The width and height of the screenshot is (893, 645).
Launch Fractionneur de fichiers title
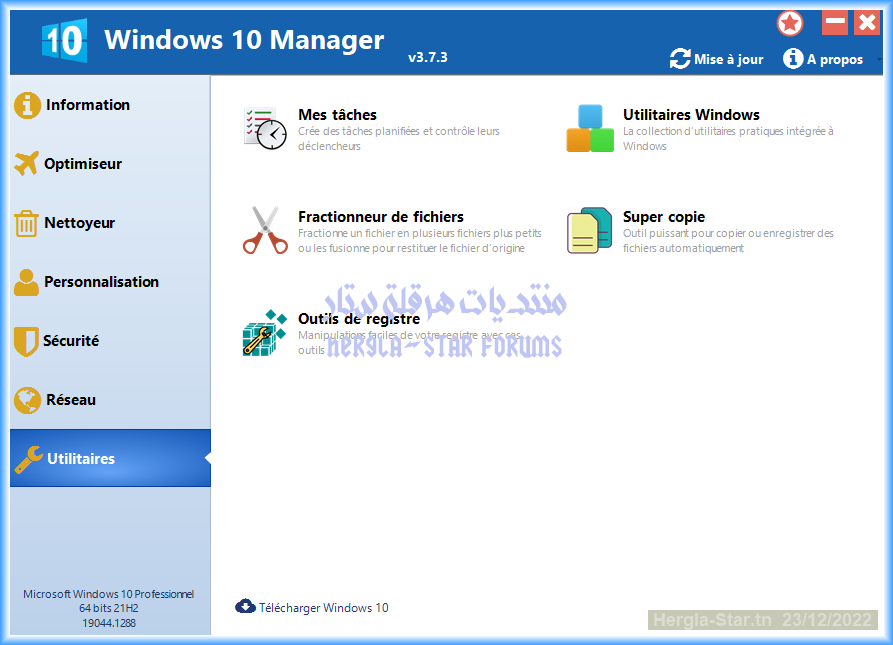point(381,217)
